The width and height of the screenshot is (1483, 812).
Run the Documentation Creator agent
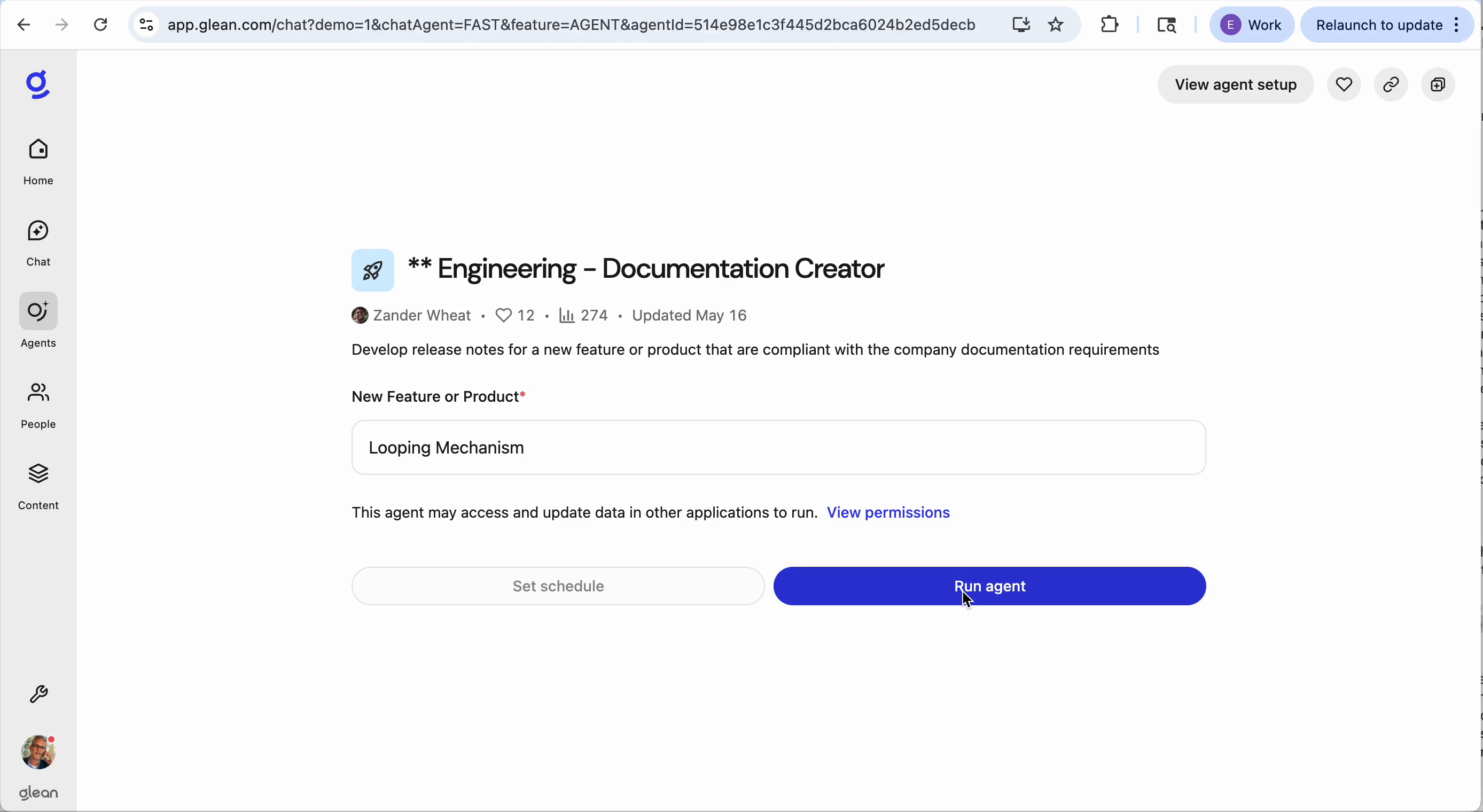pos(989,585)
